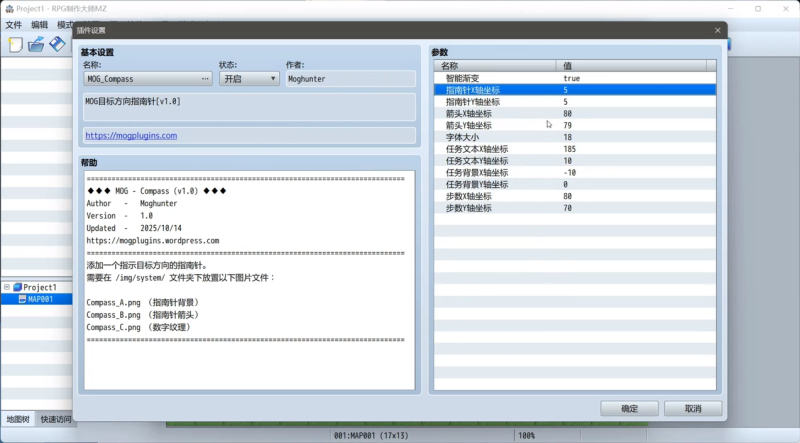Click the 值 column header
Image resolution: width=800 pixels, height=443 pixels.
click(x=632, y=66)
